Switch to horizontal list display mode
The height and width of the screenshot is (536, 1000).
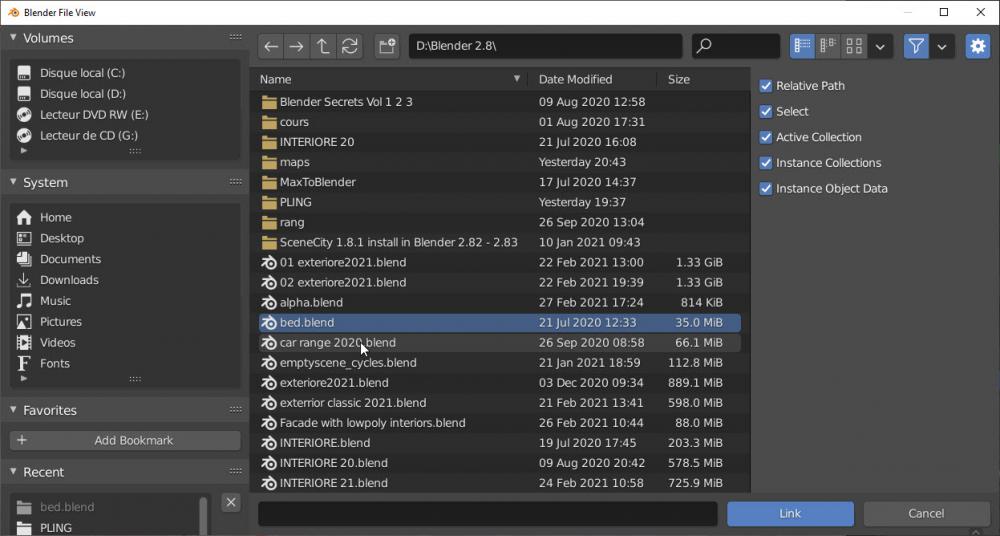pyautogui.click(x=828, y=47)
